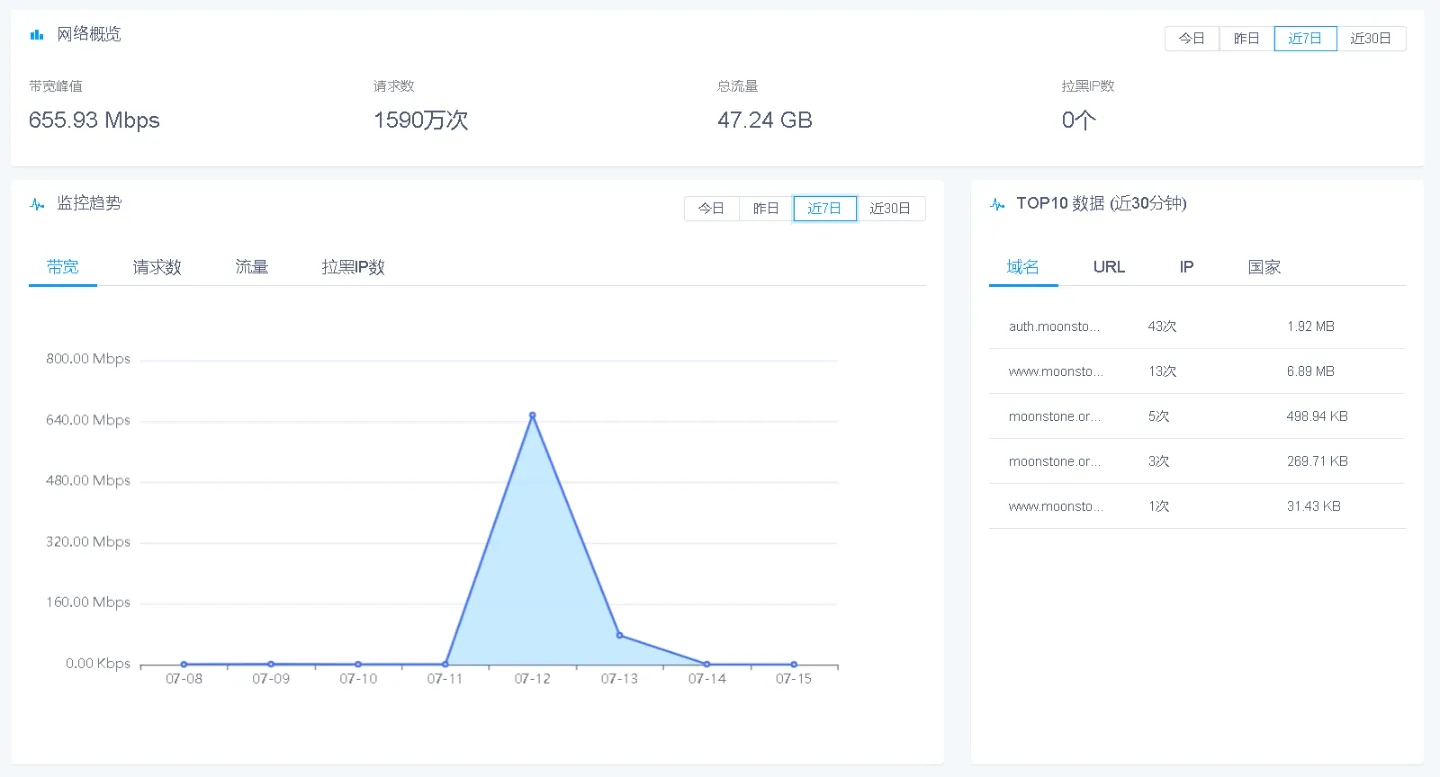Switch 监控趋势 range to 近30日
This screenshot has width=1440, height=777.
coord(890,209)
